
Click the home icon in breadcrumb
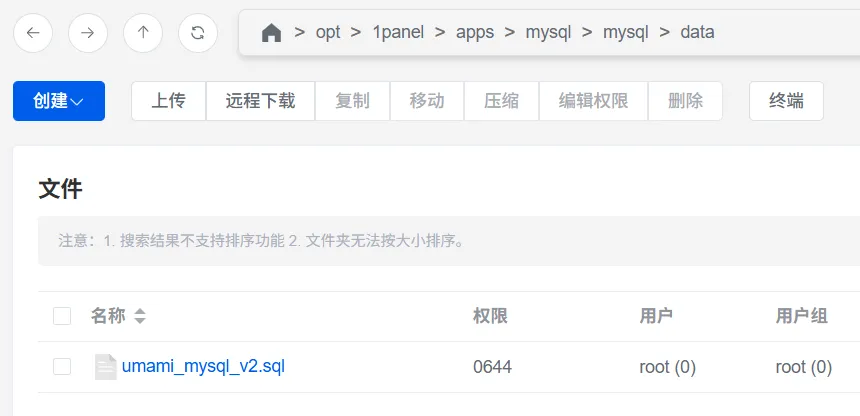[271, 33]
